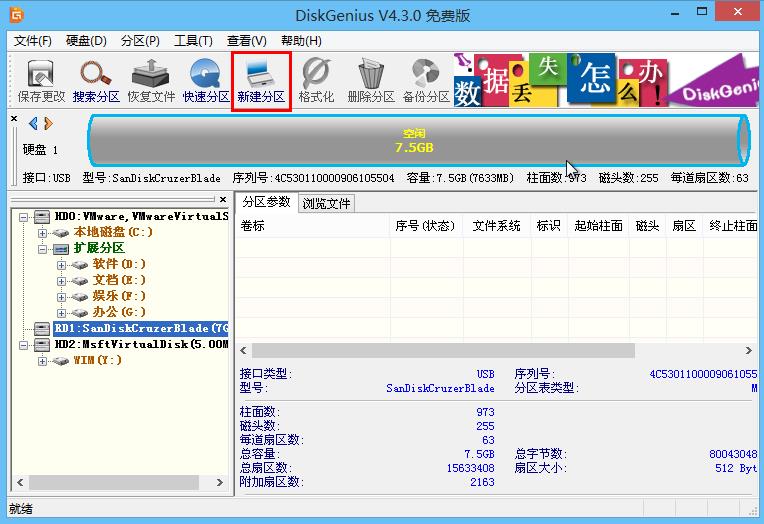Click disk tree scrollbar right arrow
Image resolution: width=764 pixels, height=524 pixels.
(x=220, y=483)
